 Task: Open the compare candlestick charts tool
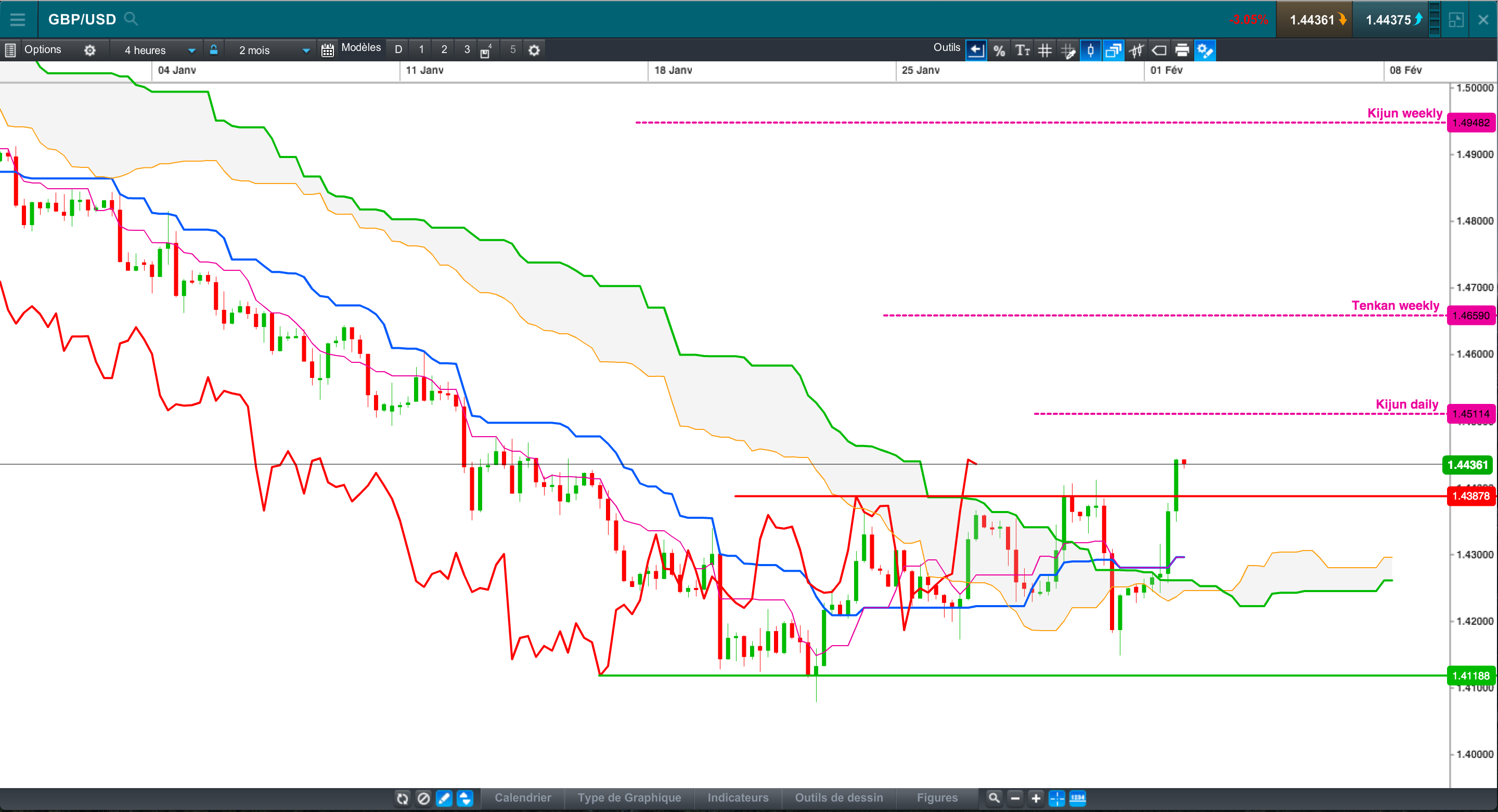coord(1137,50)
